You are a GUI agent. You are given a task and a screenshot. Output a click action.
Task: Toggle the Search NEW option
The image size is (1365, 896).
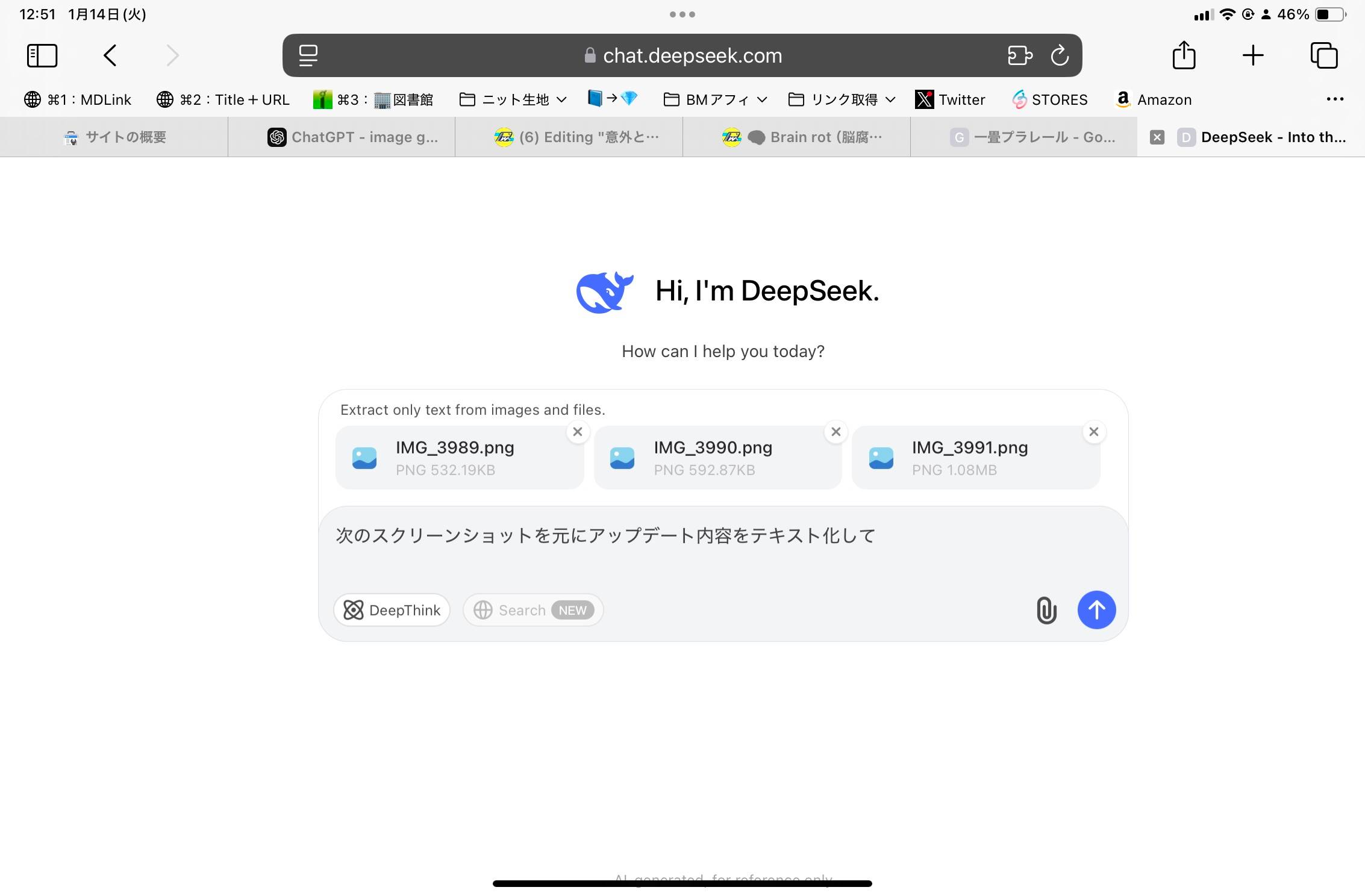coord(533,610)
